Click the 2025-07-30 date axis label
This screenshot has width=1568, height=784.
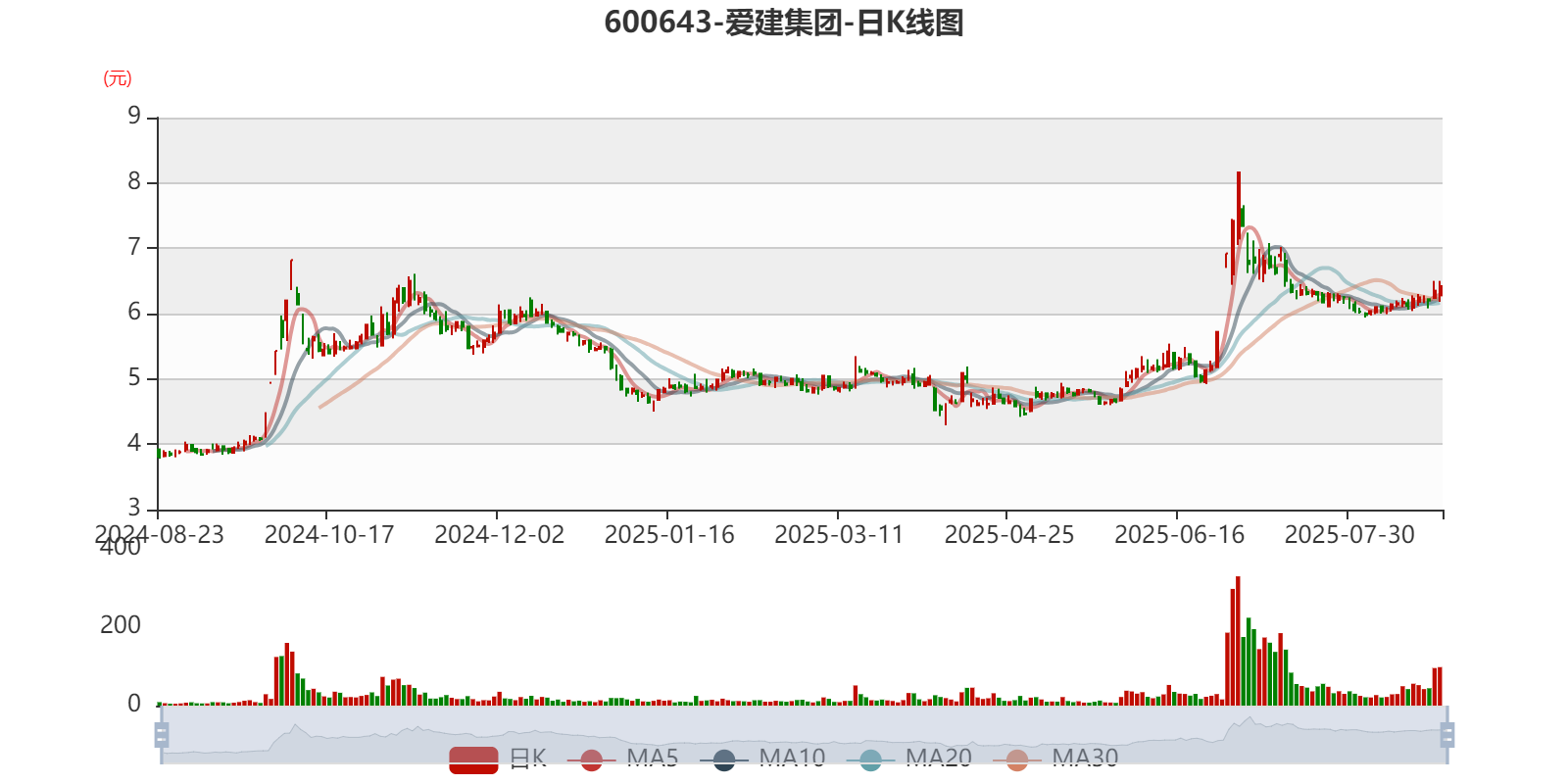click(x=1349, y=535)
